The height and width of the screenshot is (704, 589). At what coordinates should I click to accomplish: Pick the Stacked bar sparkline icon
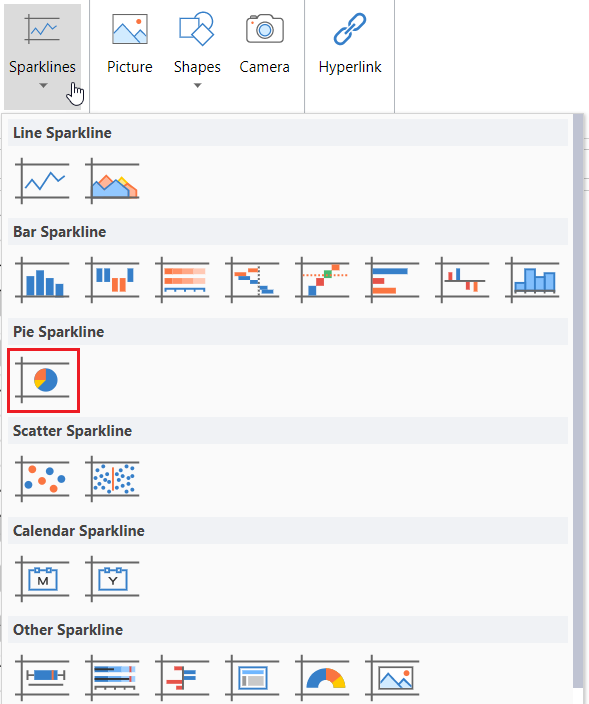[182, 280]
